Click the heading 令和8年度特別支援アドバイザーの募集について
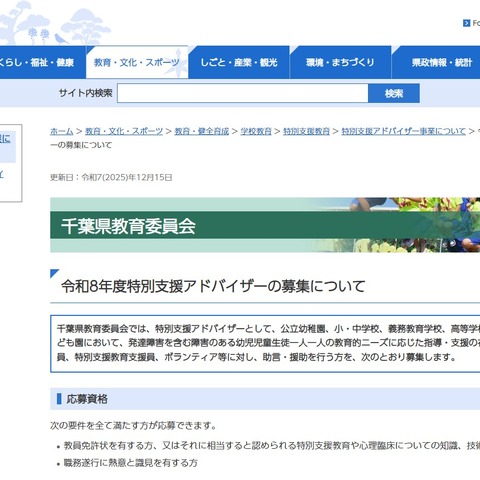480x480 pixels. tap(213, 286)
